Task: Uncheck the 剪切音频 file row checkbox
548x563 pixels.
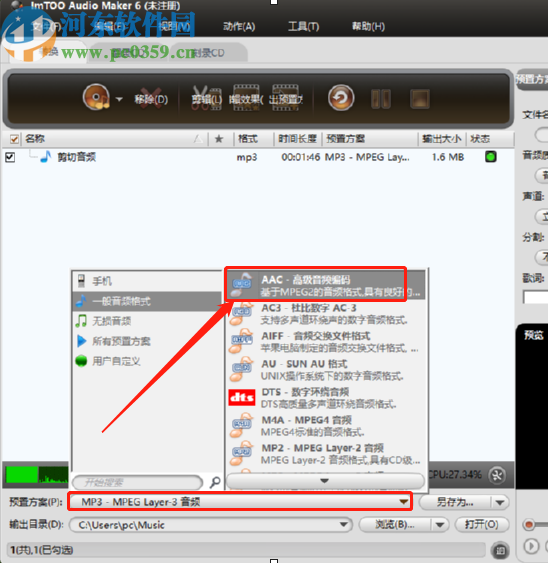Action: pos(10,157)
